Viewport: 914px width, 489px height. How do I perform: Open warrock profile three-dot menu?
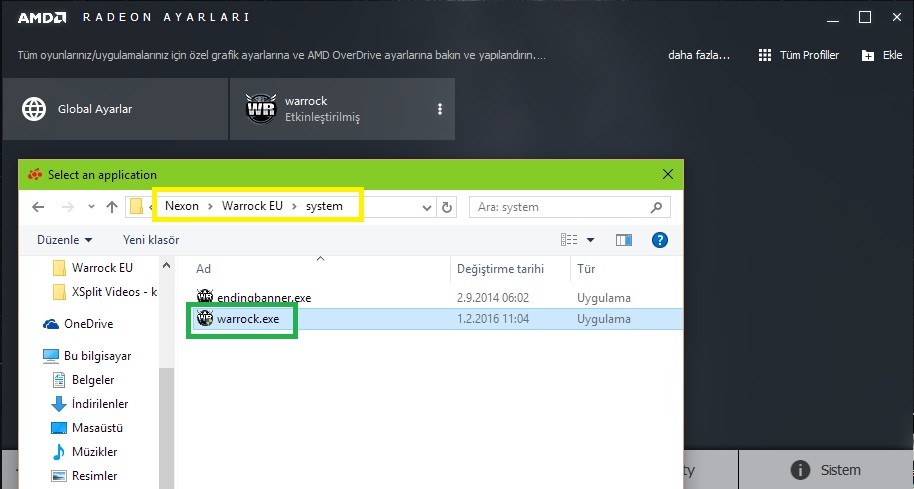click(440, 109)
